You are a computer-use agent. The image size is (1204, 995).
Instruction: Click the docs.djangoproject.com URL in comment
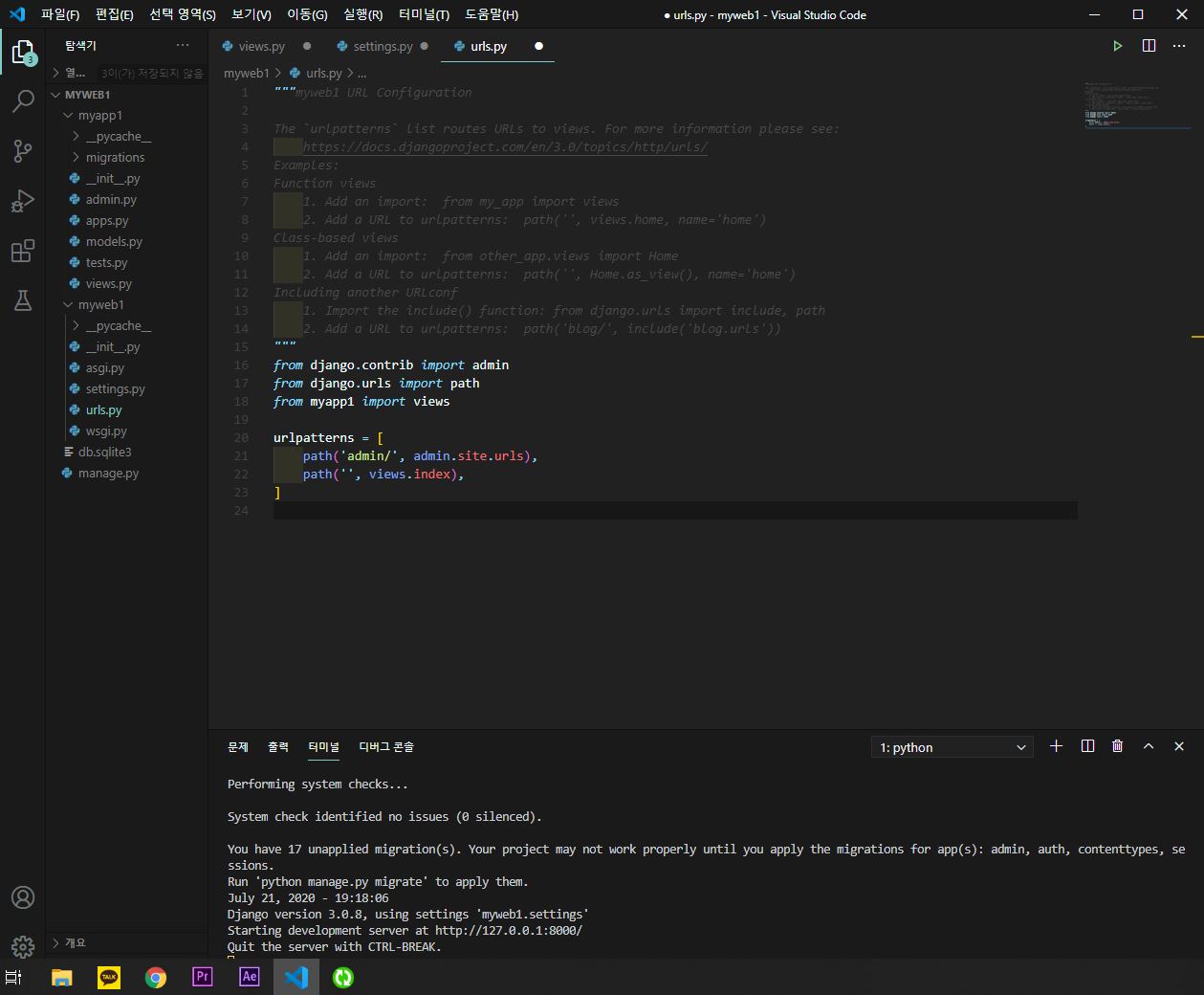click(x=505, y=147)
